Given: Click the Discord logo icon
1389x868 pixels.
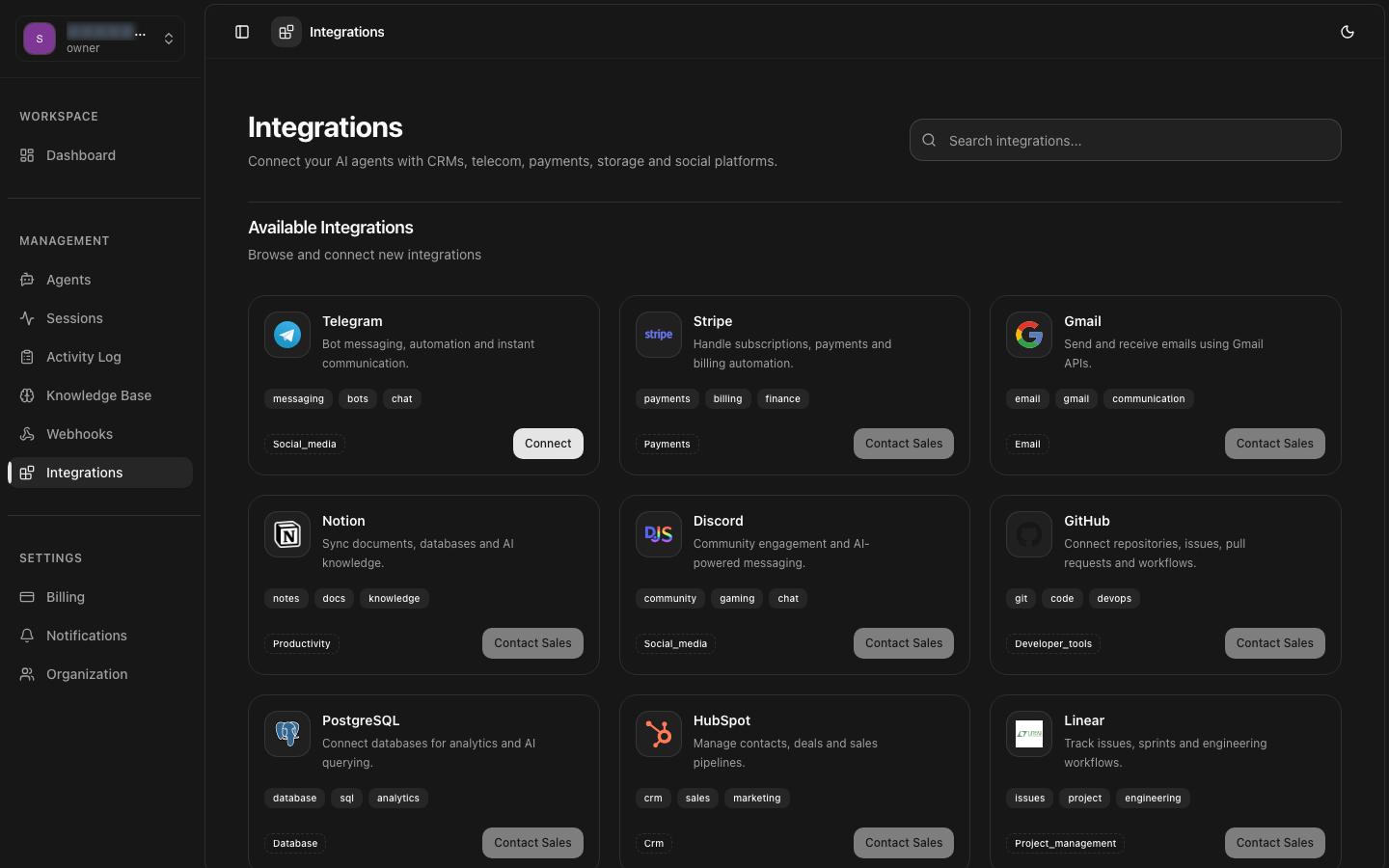Looking at the screenshot, I should [x=659, y=534].
